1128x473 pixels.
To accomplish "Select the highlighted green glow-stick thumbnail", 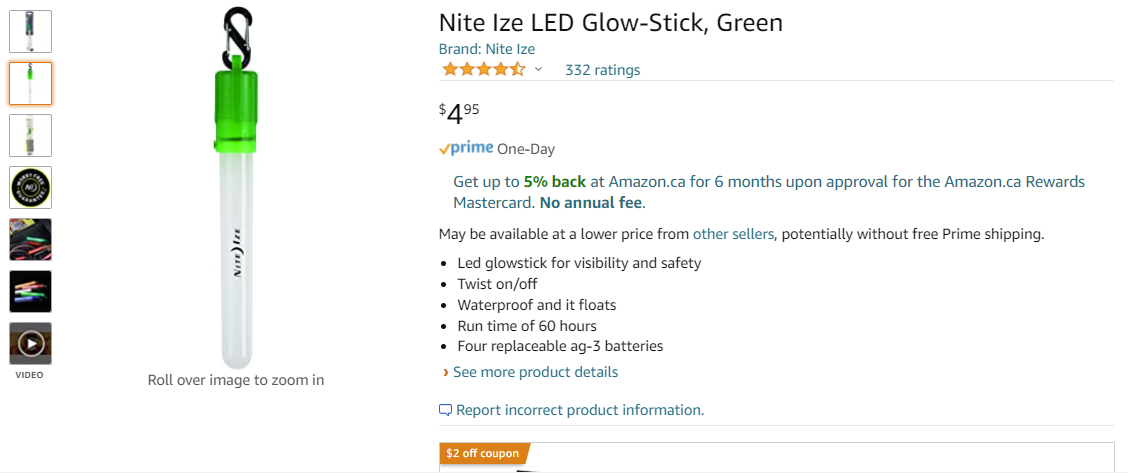I will [x=31, y=83].
